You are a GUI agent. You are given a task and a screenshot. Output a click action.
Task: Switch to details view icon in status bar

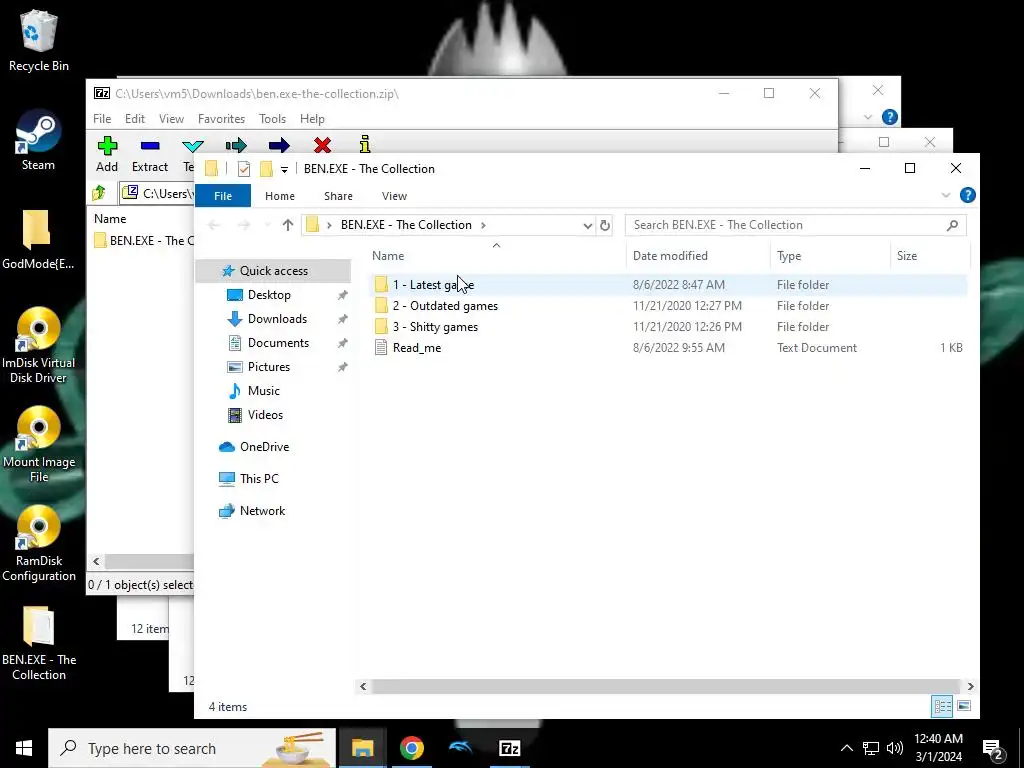tap(942, 706)
